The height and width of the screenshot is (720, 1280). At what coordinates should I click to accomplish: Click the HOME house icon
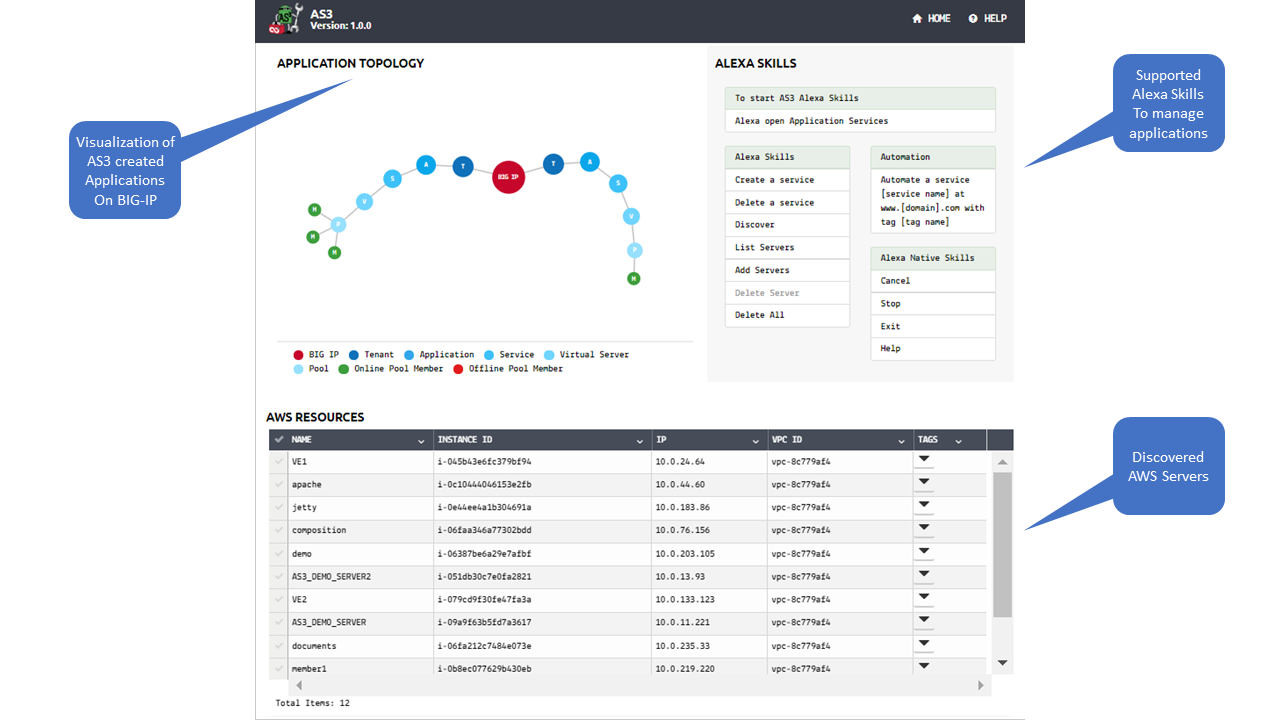pos(917,19)
